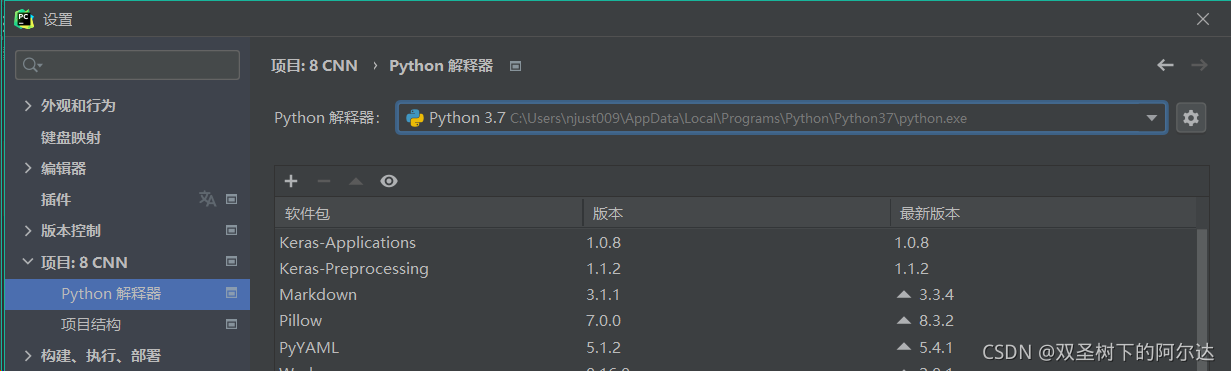Image resolution: width=1231 pixels, height=371 pixels.
Task: Click breadcrumb 项目: 8 CNN
Action: click(314, 66)
